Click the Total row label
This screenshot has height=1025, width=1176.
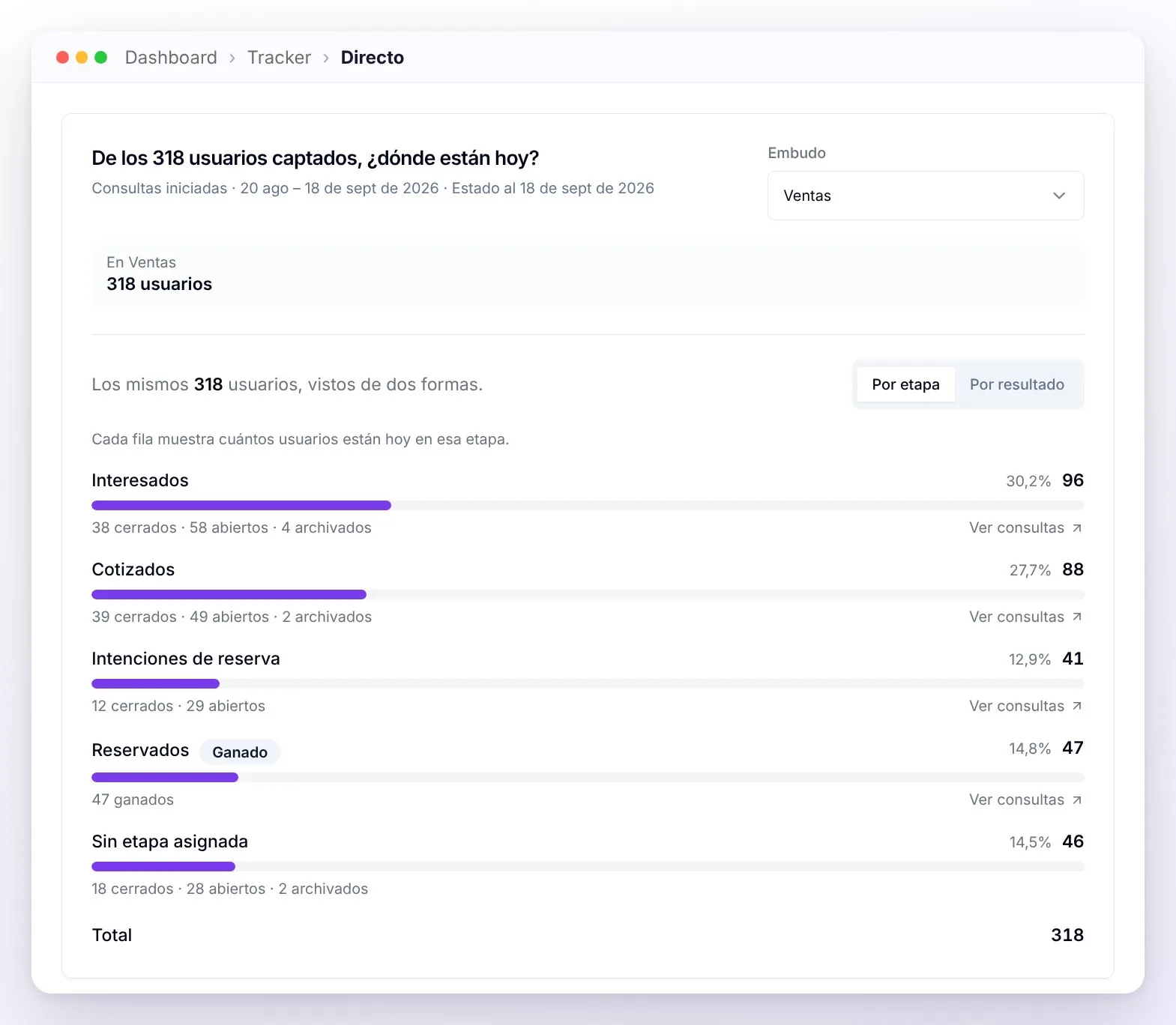point(112,936)
